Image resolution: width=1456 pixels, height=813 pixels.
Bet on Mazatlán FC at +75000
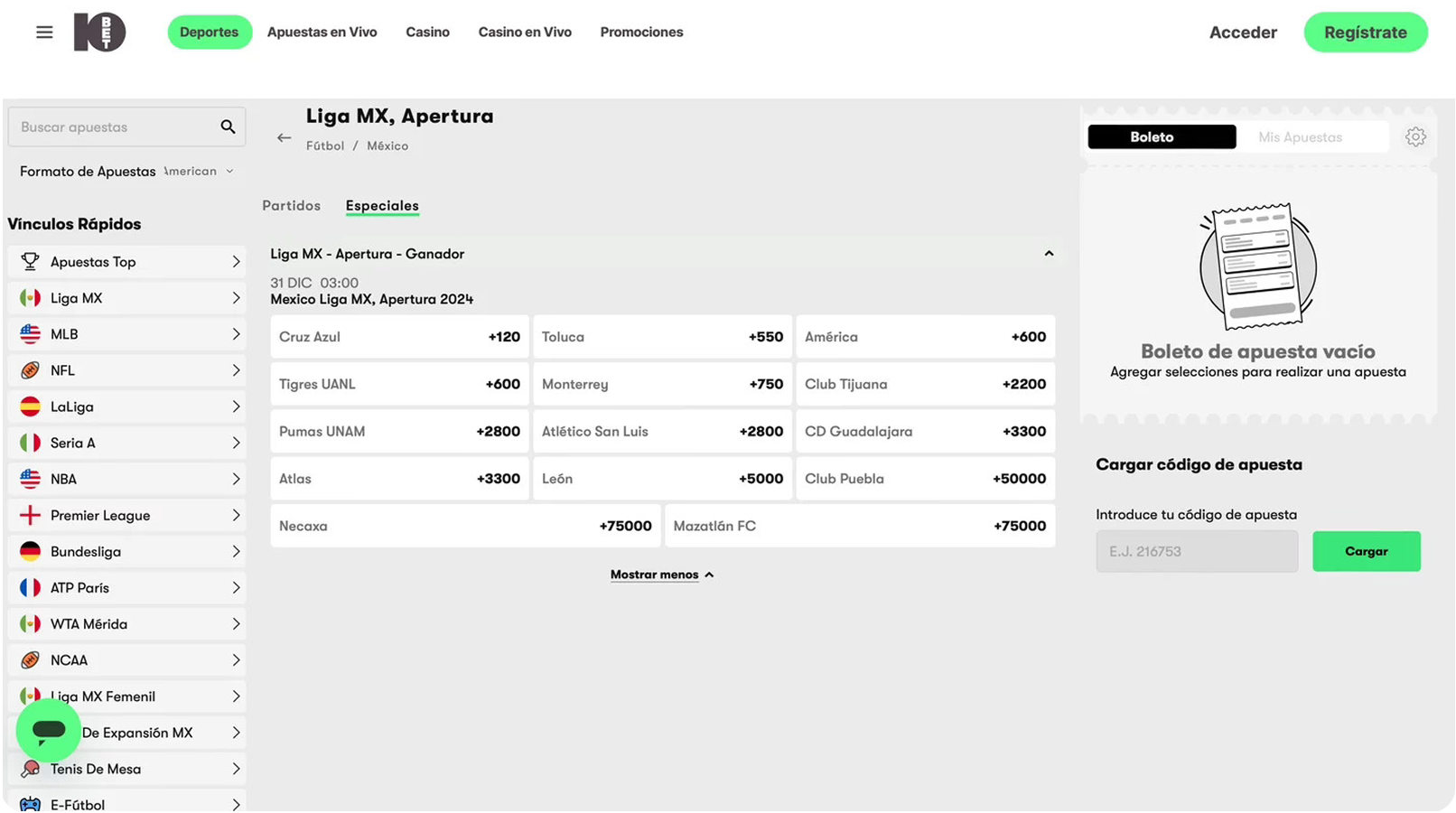[x=860, y=526]
